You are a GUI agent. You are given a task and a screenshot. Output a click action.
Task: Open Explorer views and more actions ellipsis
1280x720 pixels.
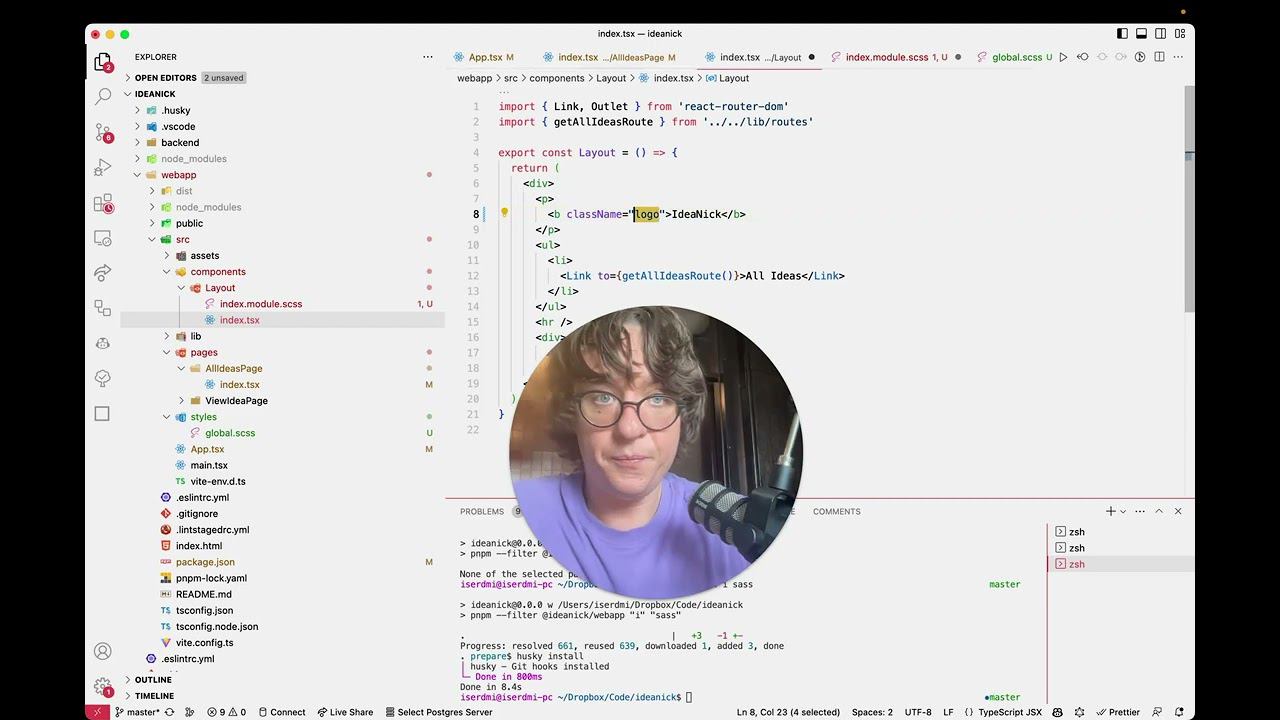click(428, 57)
